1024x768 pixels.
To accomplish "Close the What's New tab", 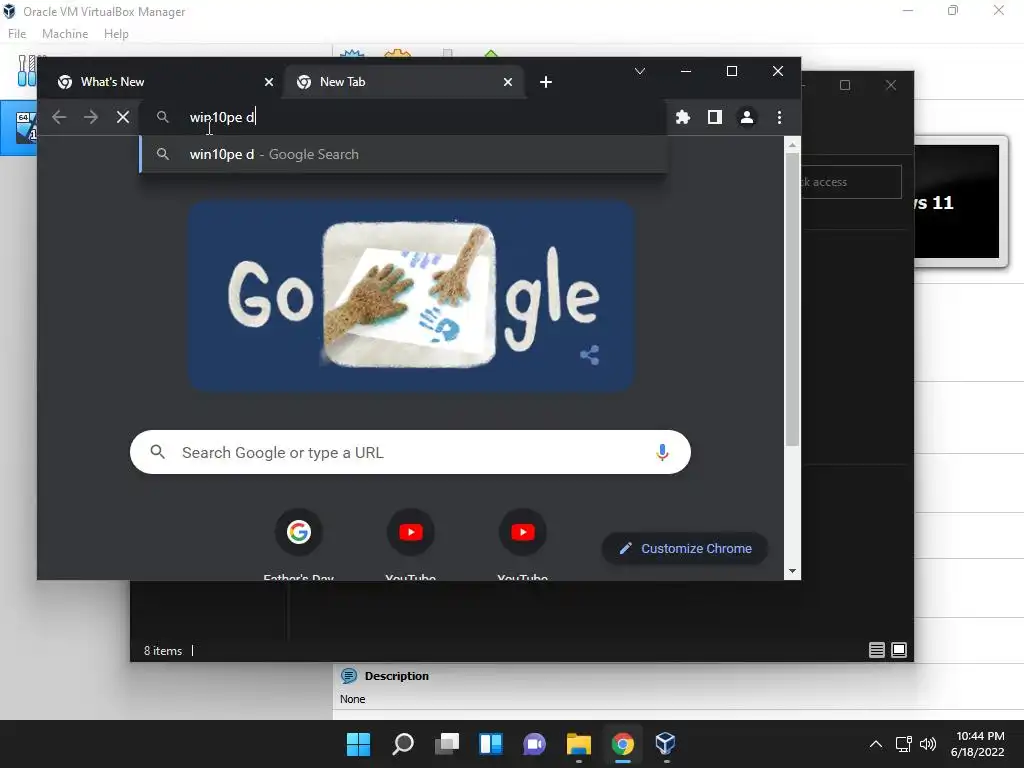I will tap(268, 82).
